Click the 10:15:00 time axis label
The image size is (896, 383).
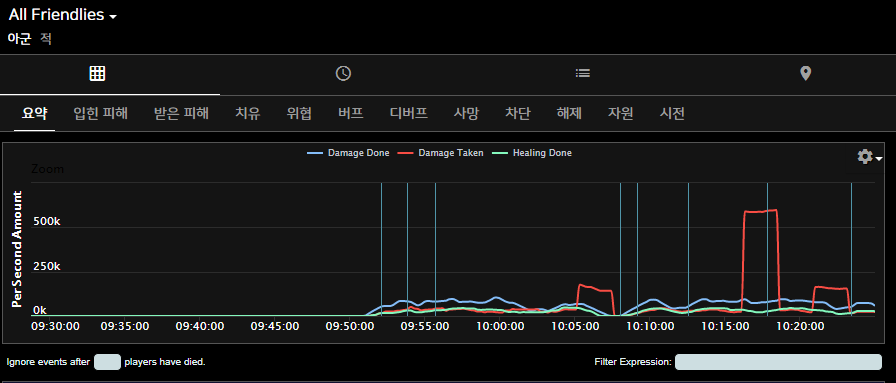[725, 326]
